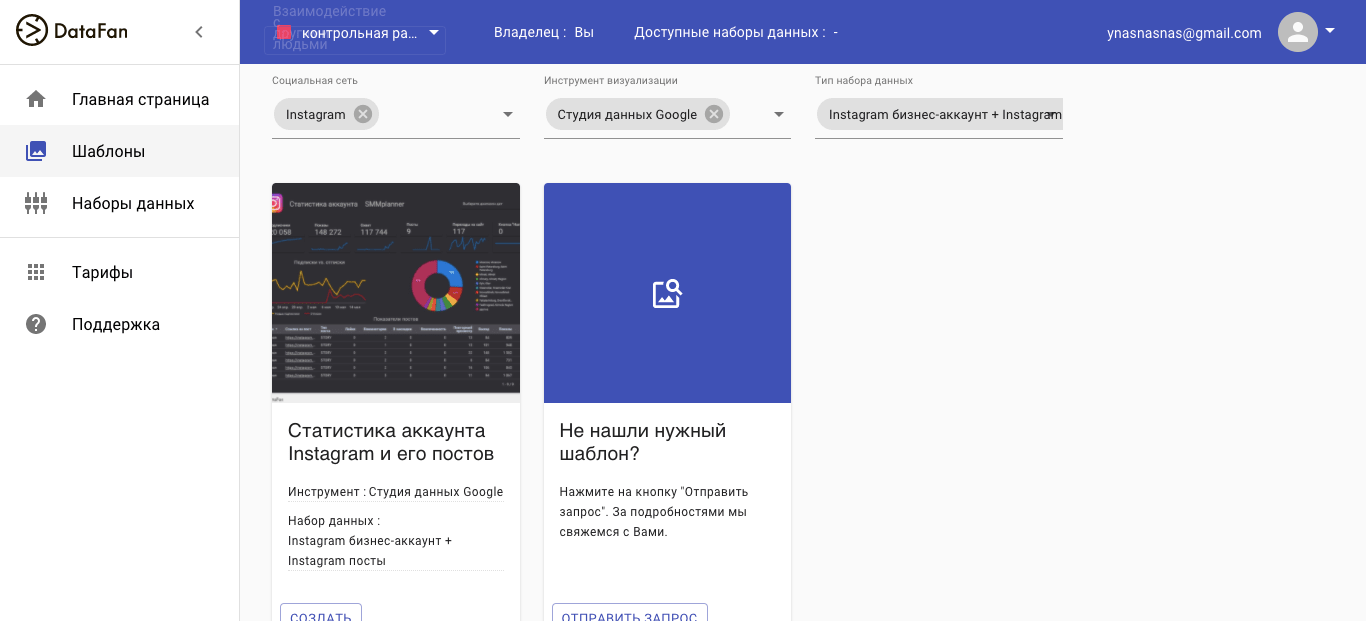The height and width of the screenshot is (621, 1366).
Task: Open the account dropdown arrow near avatar
Action: pyautogui.click(x=1330, y=31)
